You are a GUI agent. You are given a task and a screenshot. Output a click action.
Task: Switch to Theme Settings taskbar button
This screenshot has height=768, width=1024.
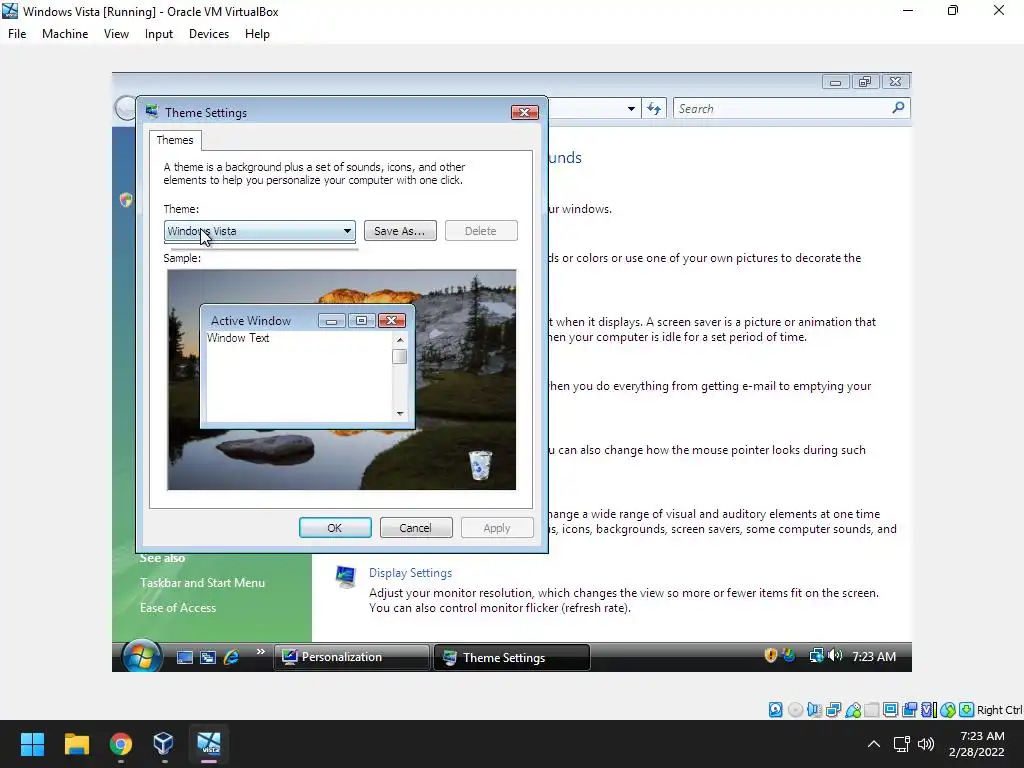point(512,657)
